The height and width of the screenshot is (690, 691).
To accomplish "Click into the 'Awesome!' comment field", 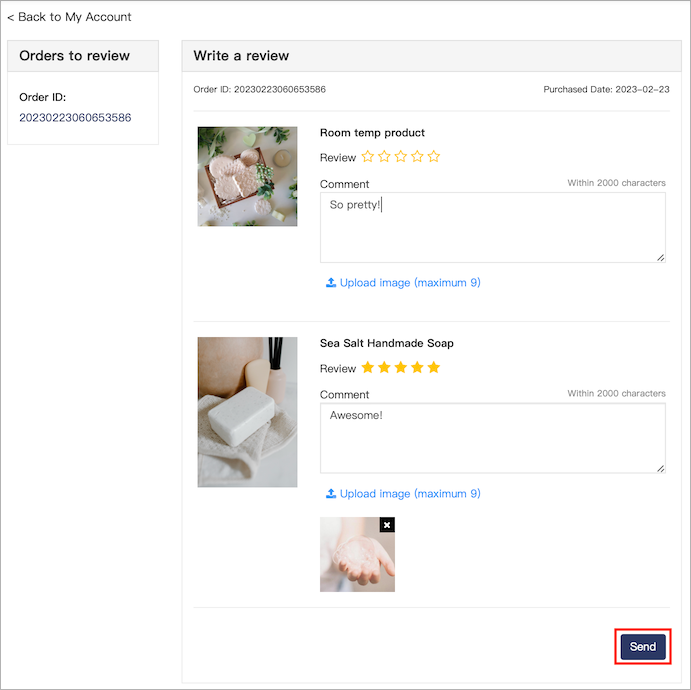I will [493, 438].
